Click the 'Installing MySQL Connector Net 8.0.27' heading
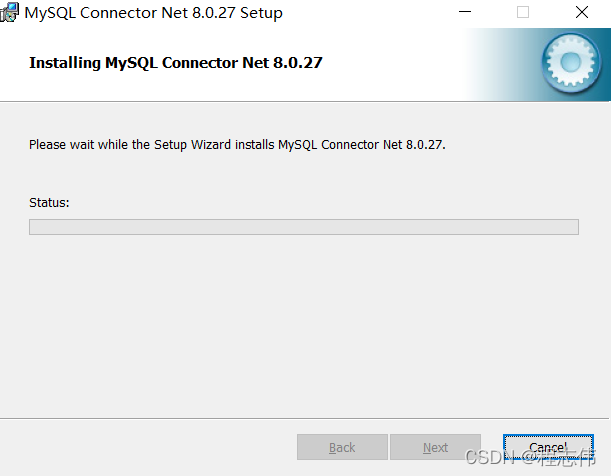The image size is (611, 476). [x=176, y=63]
